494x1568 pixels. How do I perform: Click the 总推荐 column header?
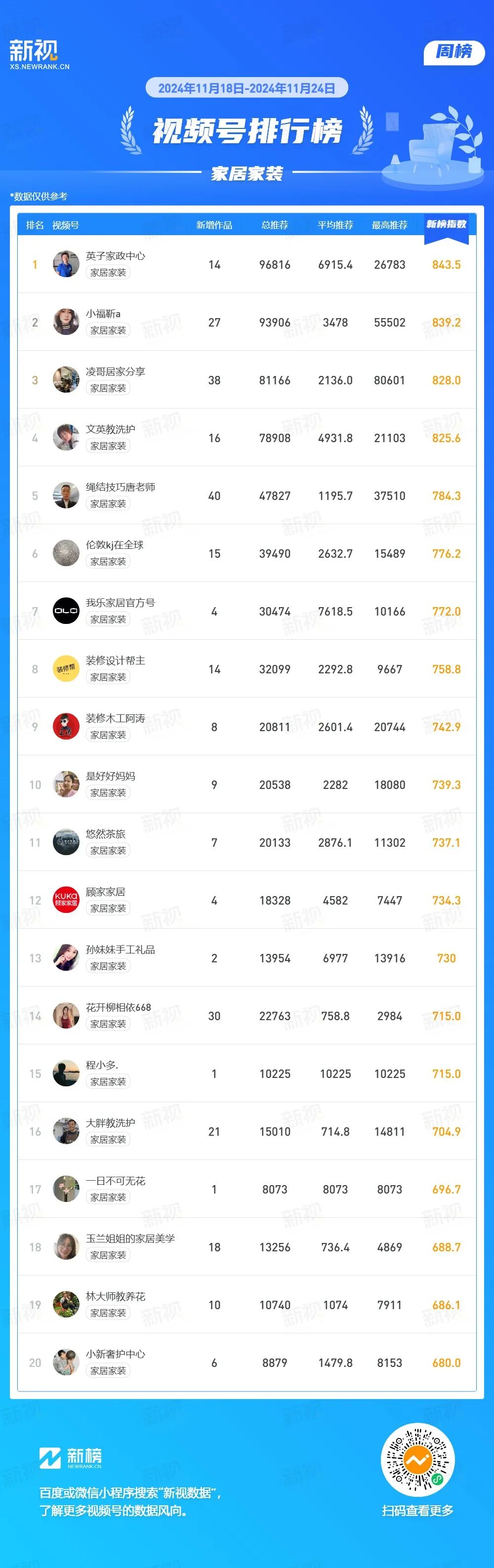[275, 225]
